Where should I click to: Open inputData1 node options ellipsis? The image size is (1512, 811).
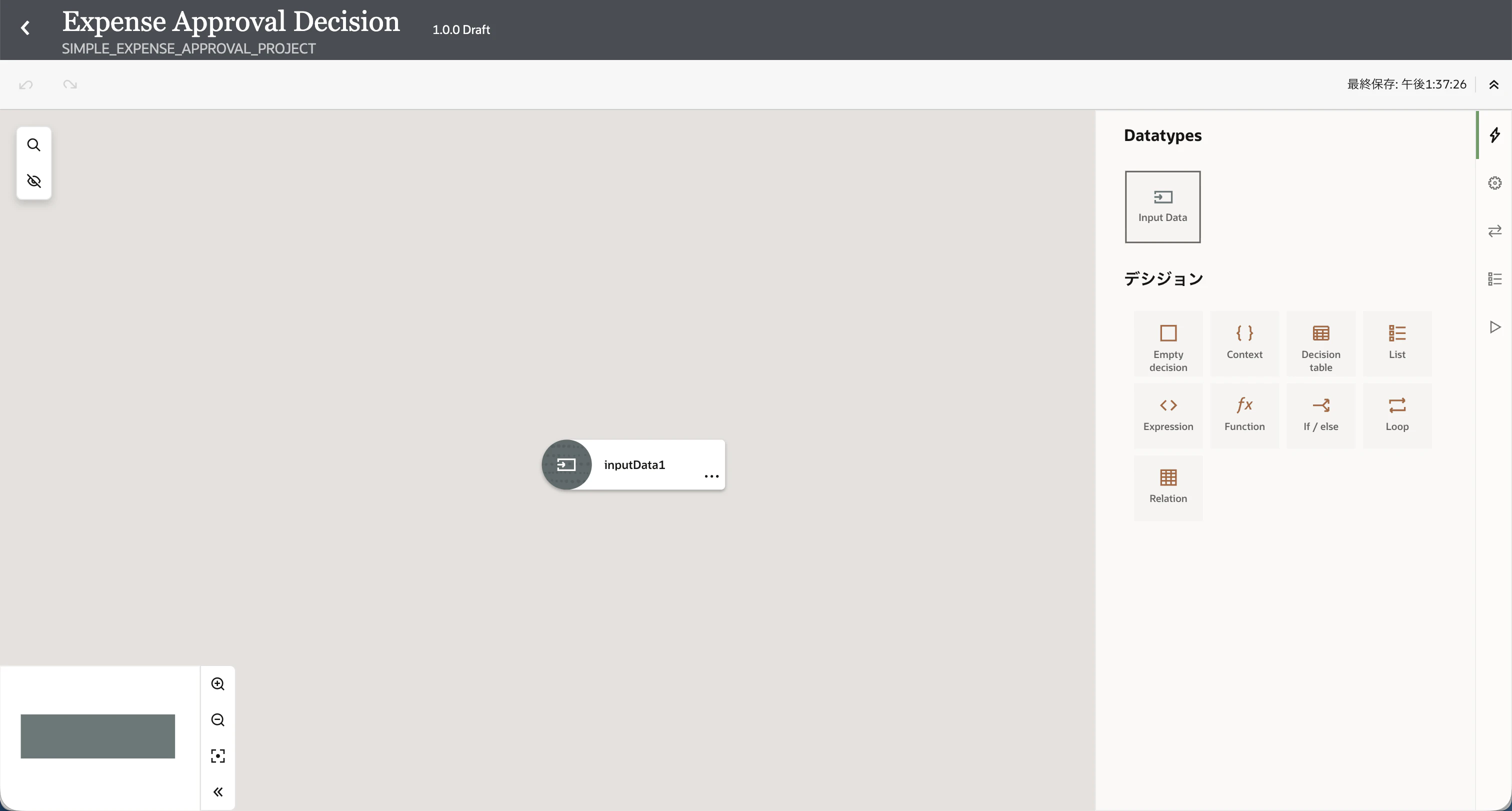pyautogui.click(x=711, y=476)
